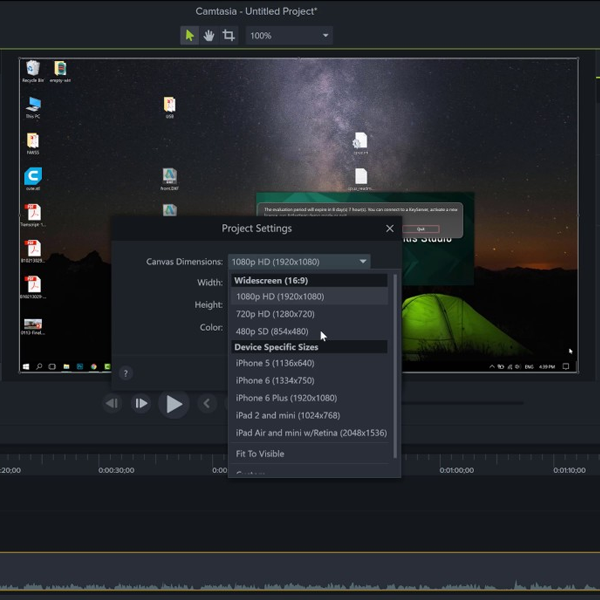Choose iPhone 6 Plus (1920x1080) size

point(286,398)
